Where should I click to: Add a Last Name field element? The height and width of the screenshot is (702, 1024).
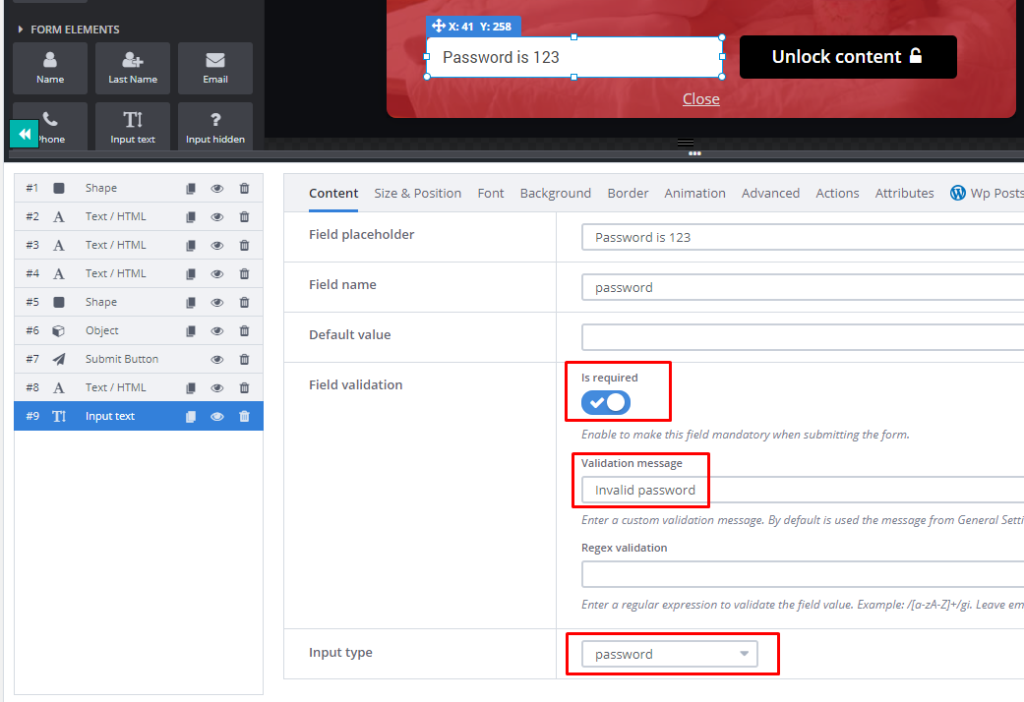(132, 67)
